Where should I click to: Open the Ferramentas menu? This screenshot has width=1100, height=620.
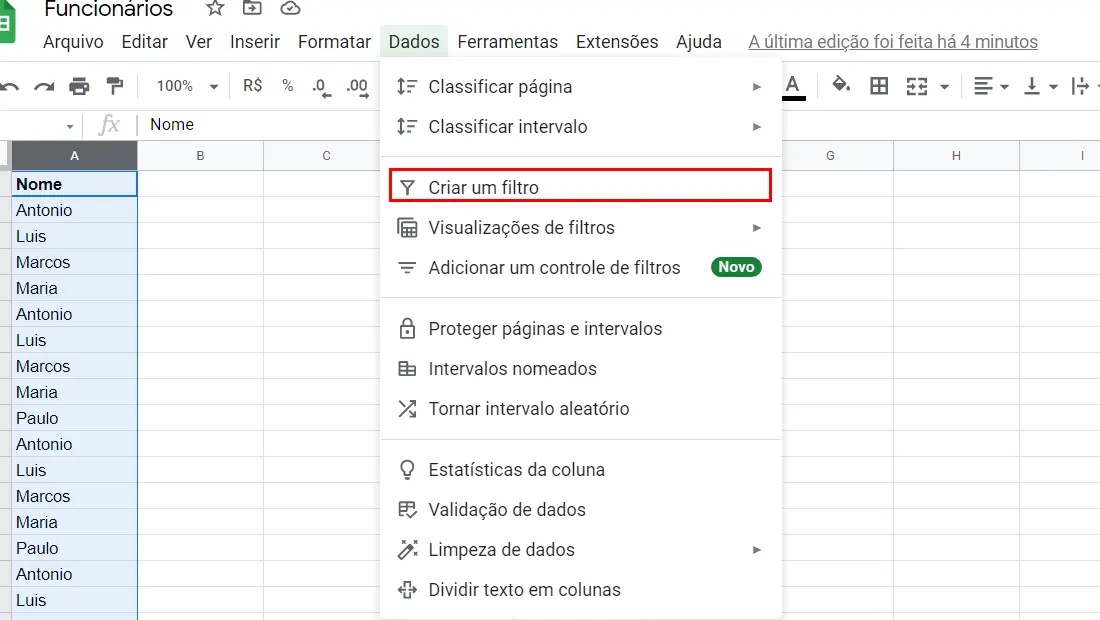pyautogui.click(x=507, y=41)
